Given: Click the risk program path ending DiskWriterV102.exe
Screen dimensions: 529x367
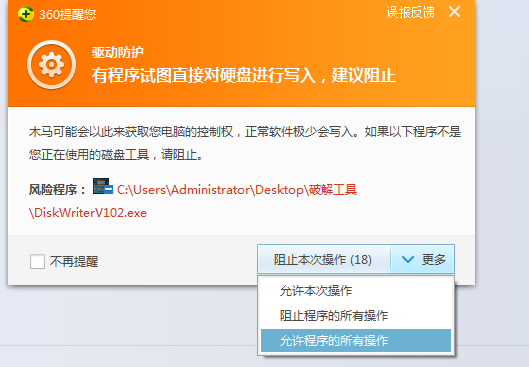Looking at the screenshot, I should [193, 201].
